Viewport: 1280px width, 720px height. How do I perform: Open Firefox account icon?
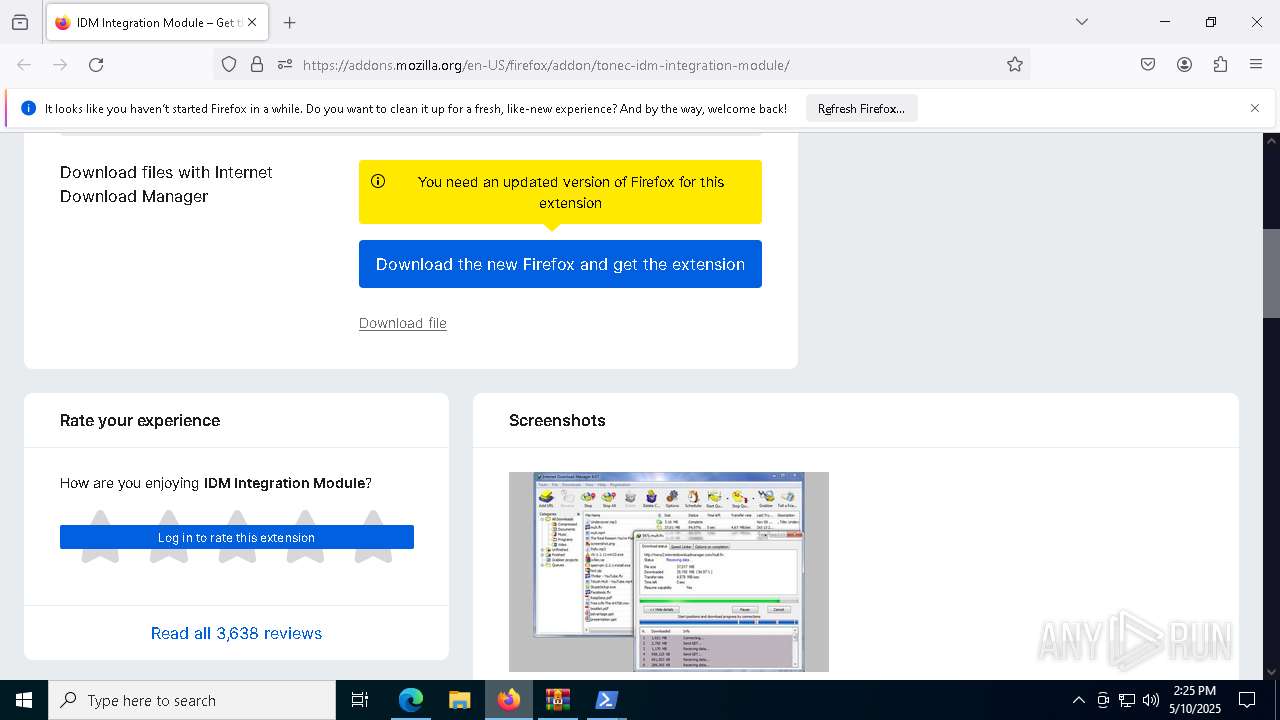[x=1184, y=65]
